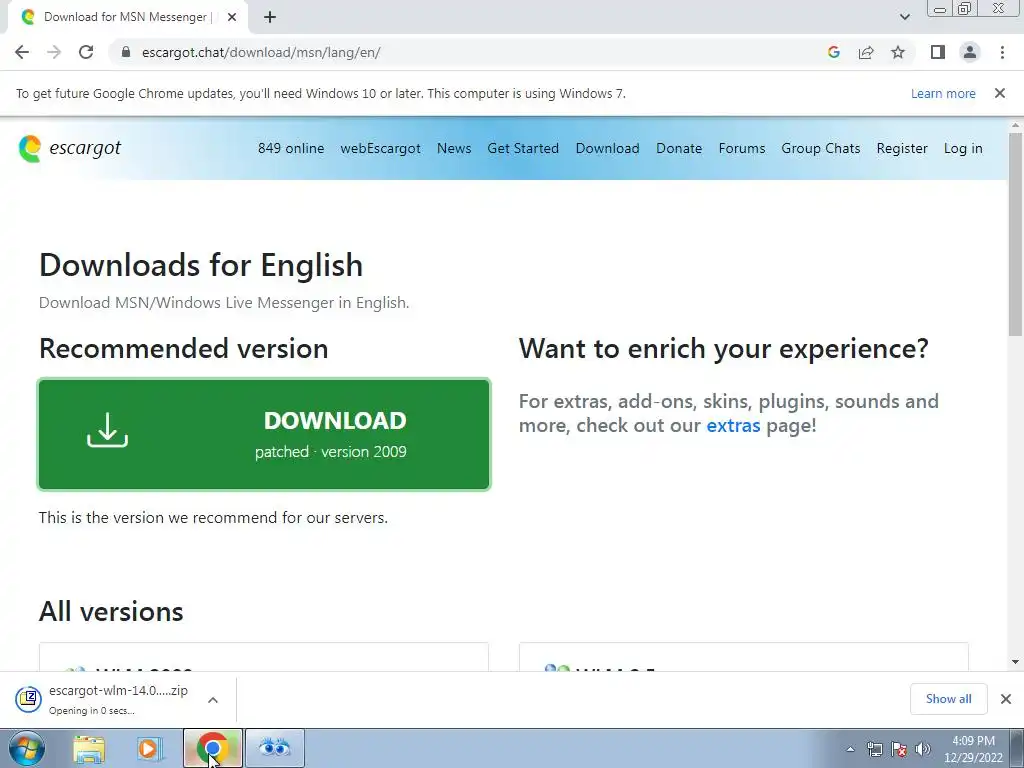1024x768 pixels.
Task: Open the News page
Action: [x=454, y=148]
